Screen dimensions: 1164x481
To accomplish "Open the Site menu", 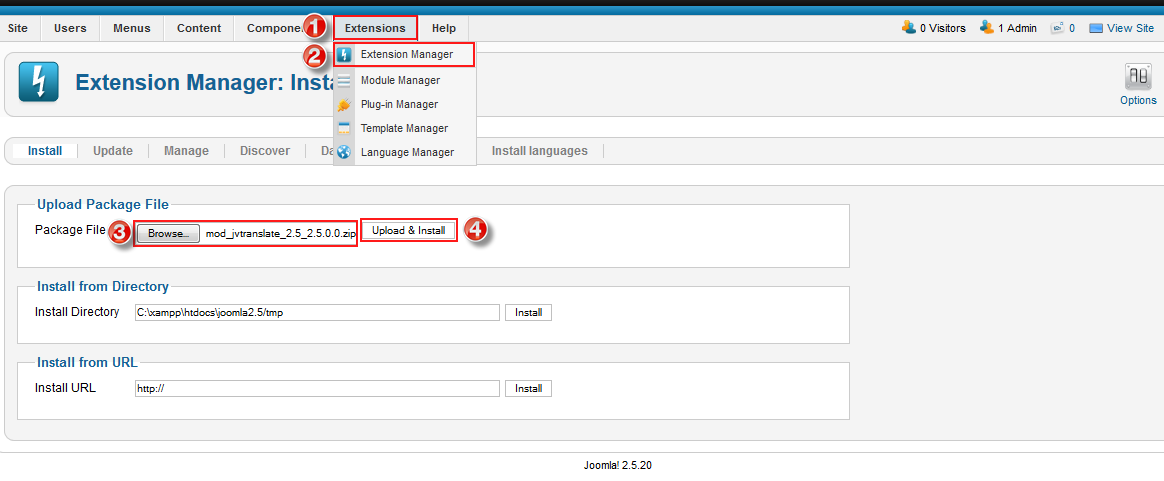I will click(x=18, y=28).
